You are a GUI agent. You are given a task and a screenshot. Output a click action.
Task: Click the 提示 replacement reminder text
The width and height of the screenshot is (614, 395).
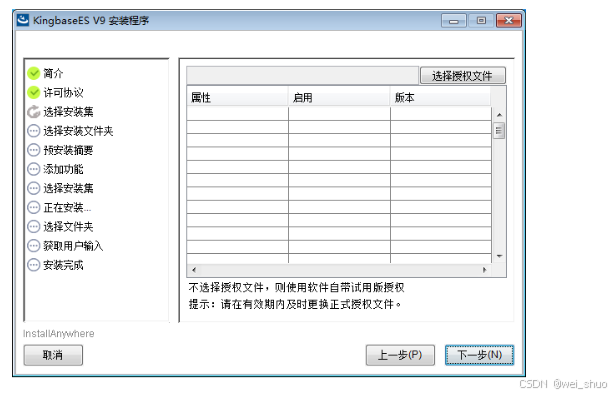coord(295,304)
